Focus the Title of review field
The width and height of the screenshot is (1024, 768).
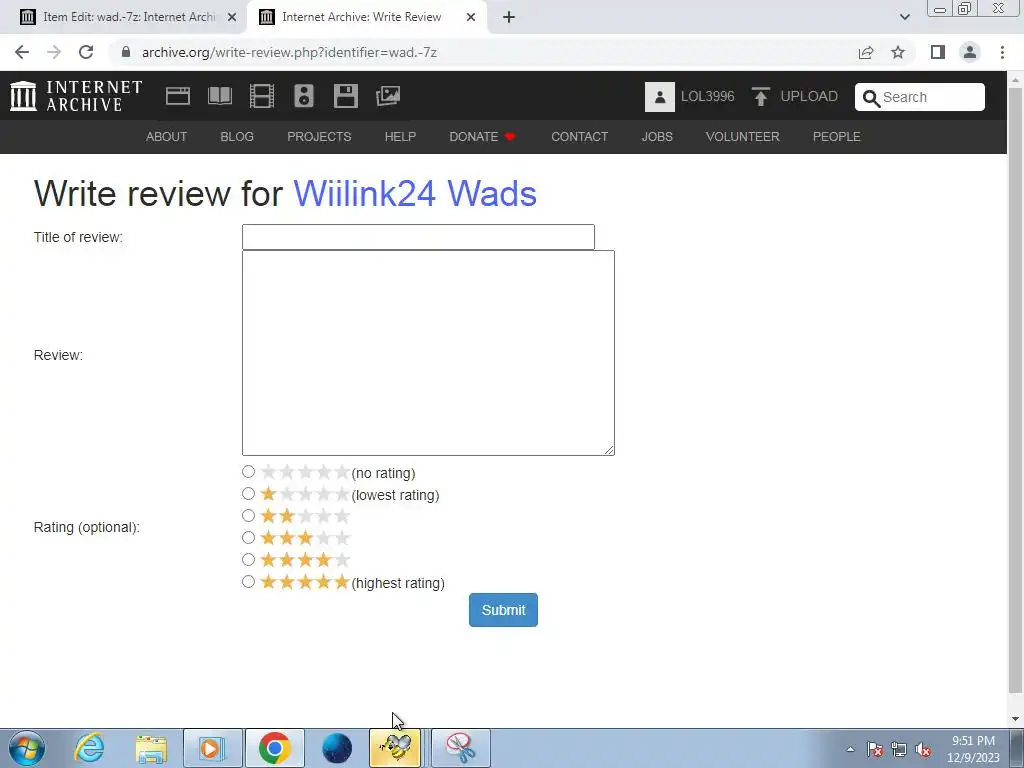(x=418, y=237)
